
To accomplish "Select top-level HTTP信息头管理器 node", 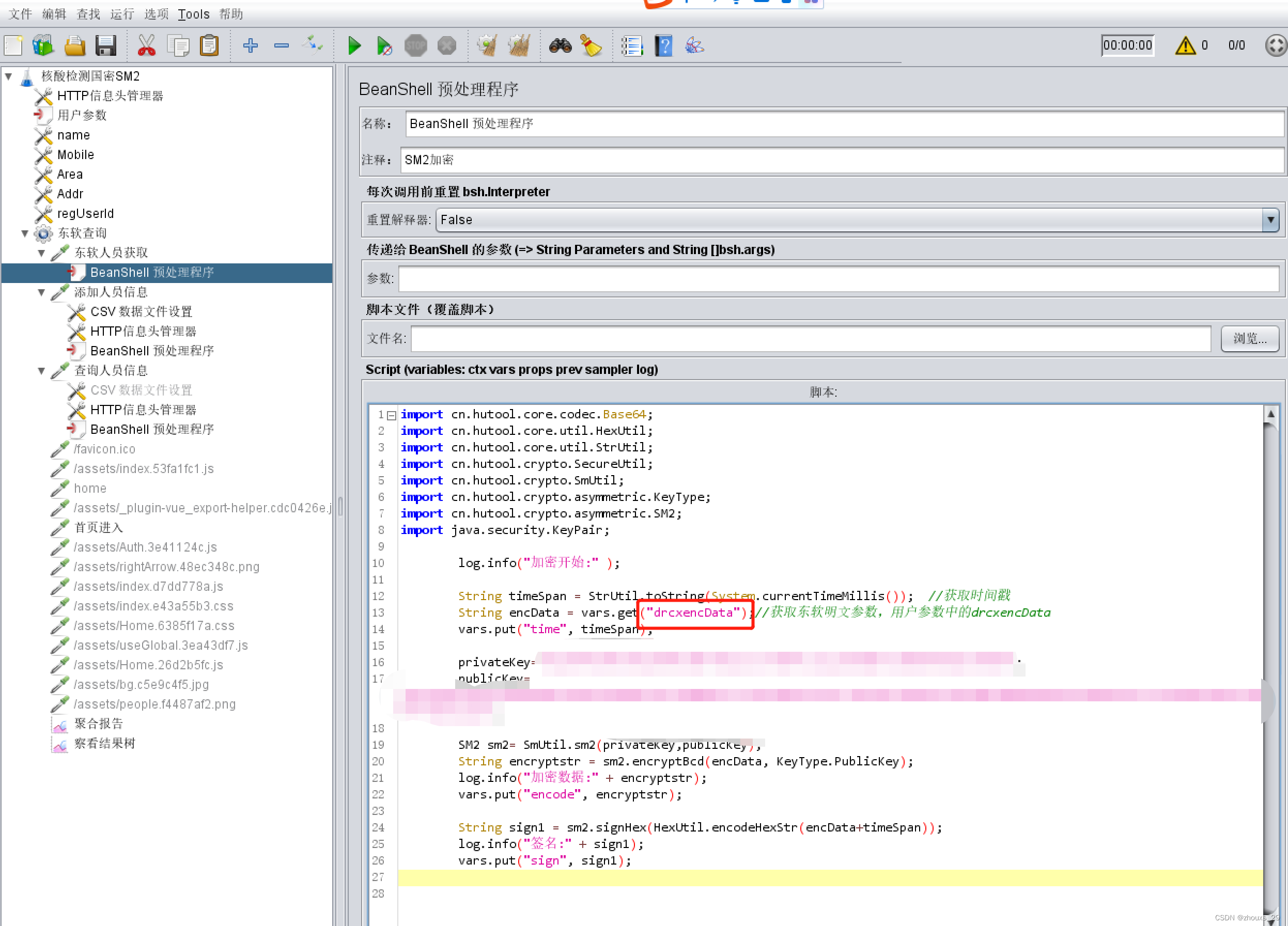I will (110, 96).
